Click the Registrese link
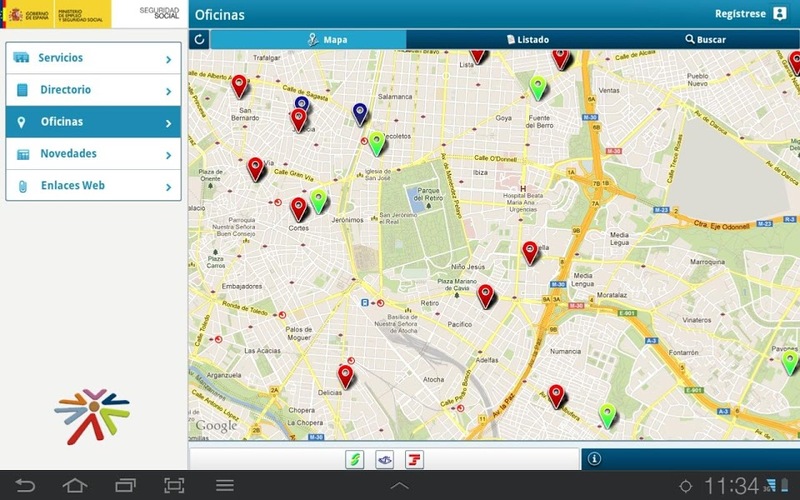Viewport: 800px width, 500px height. pos(740,14)
